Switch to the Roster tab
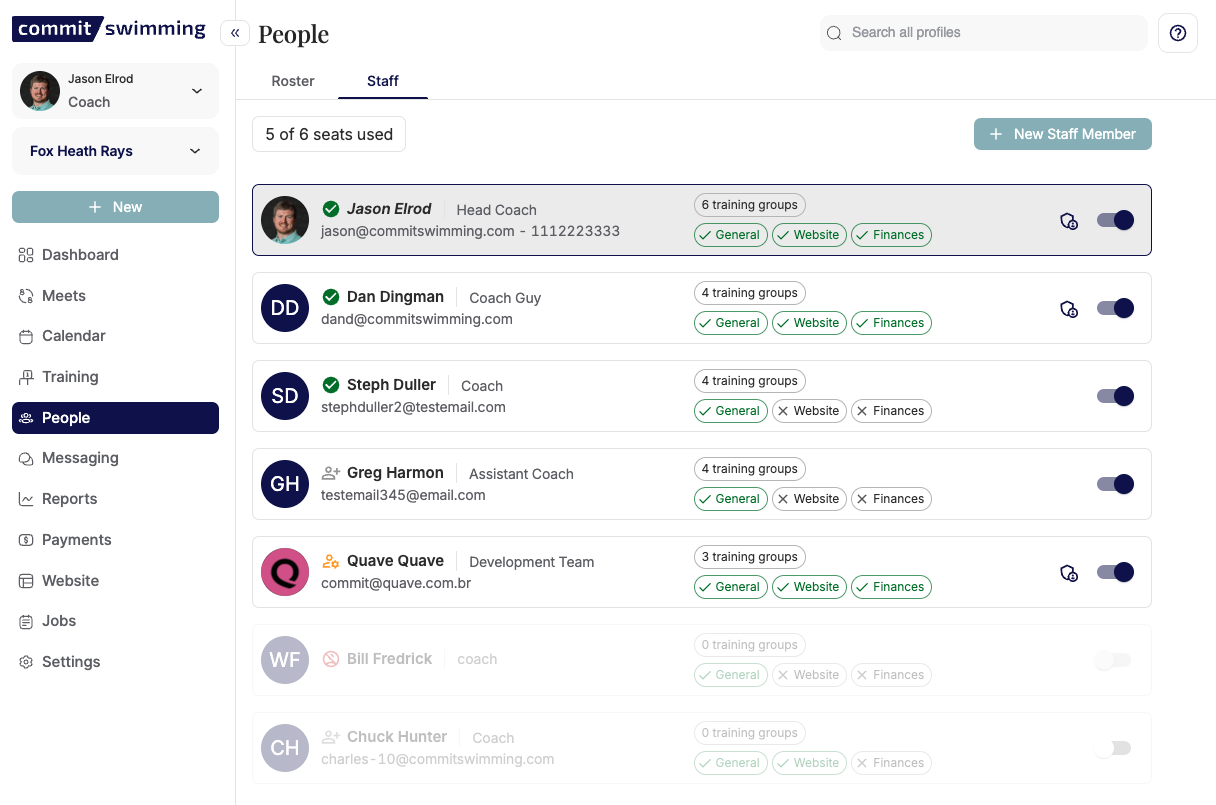1216x805 pixels. tap(293, 81)
